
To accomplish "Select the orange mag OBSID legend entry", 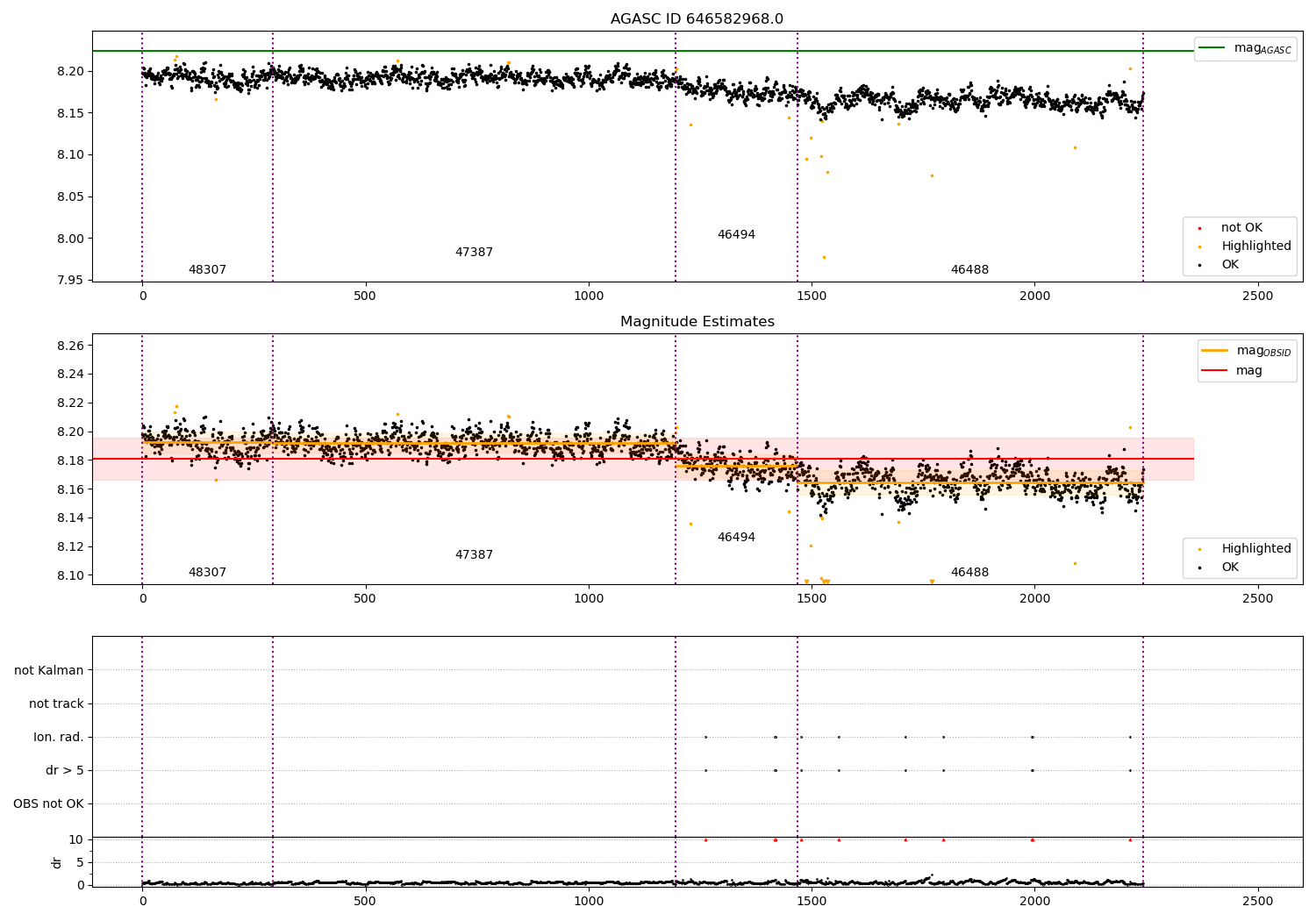I will pos(1246,351).
